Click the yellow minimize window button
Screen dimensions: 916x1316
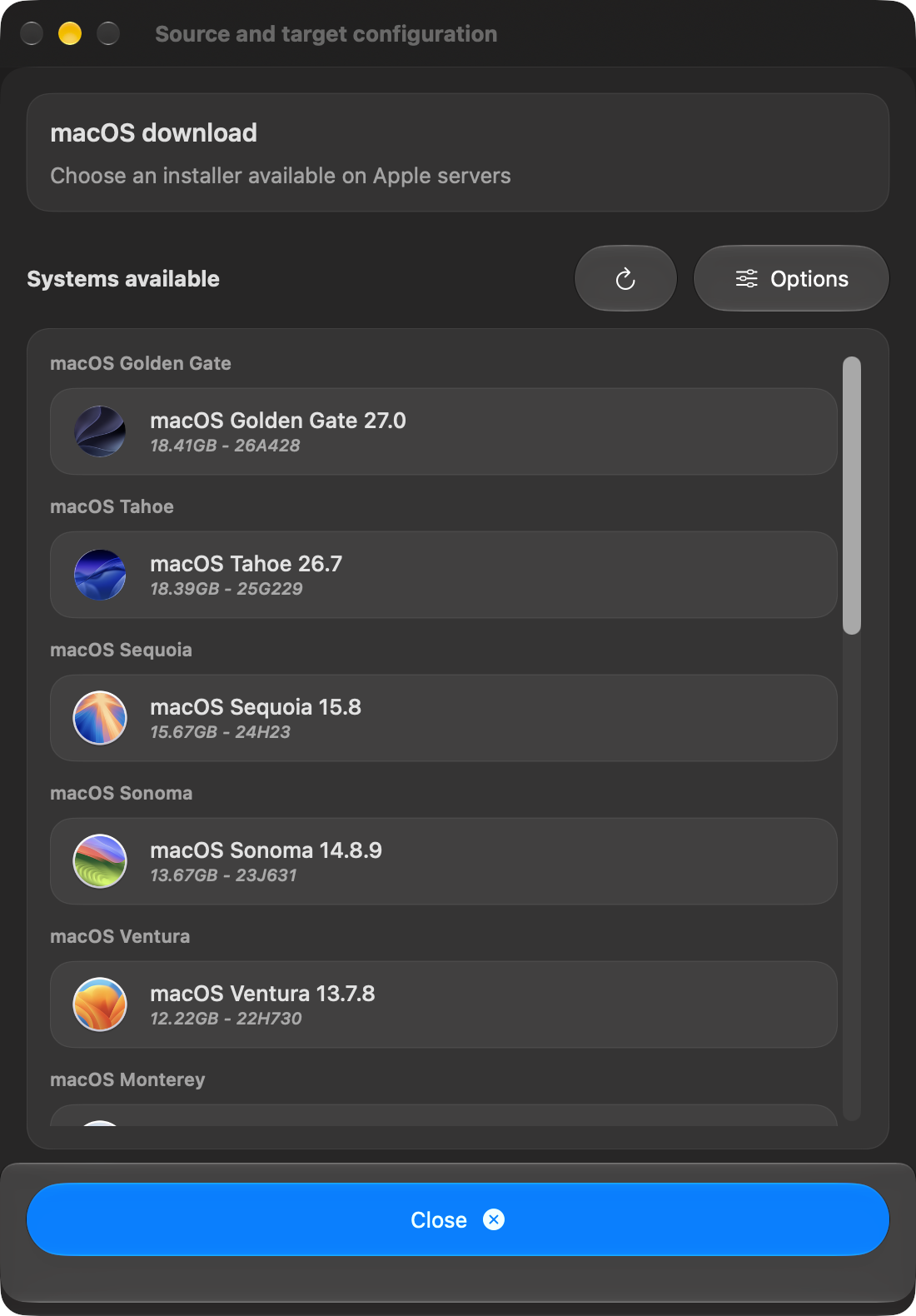(x=70, y=33)
